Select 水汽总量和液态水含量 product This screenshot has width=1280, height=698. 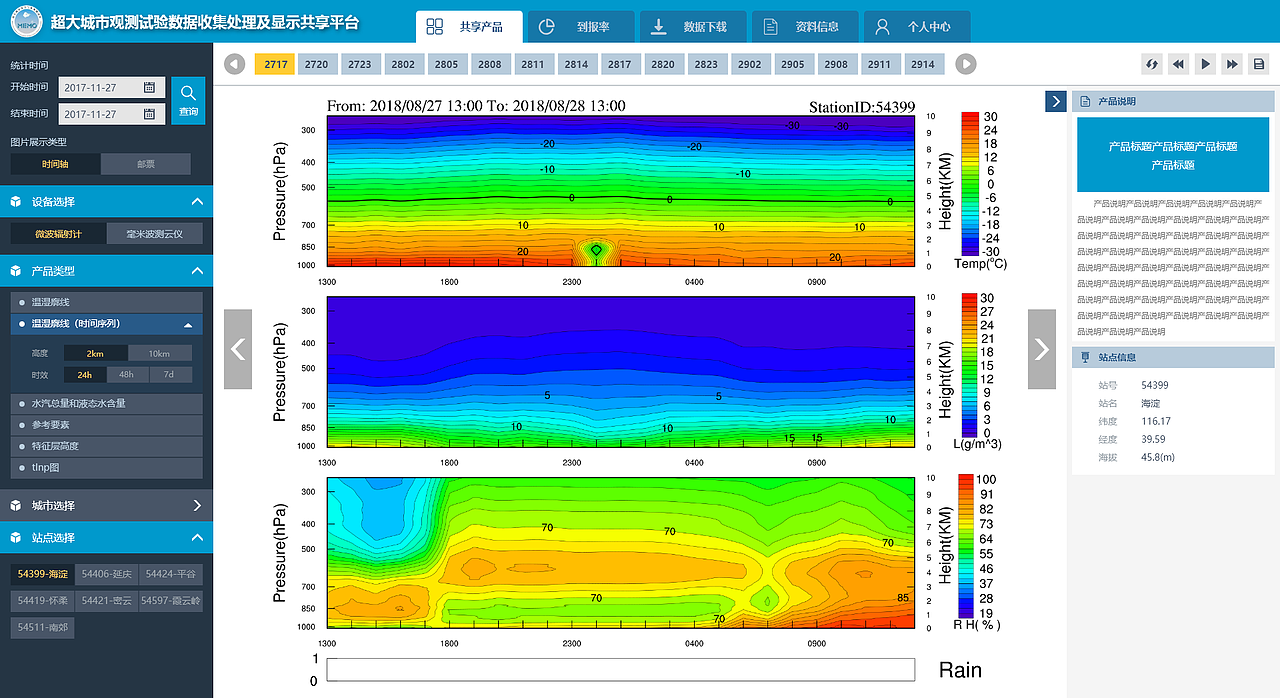coord(107,404)
